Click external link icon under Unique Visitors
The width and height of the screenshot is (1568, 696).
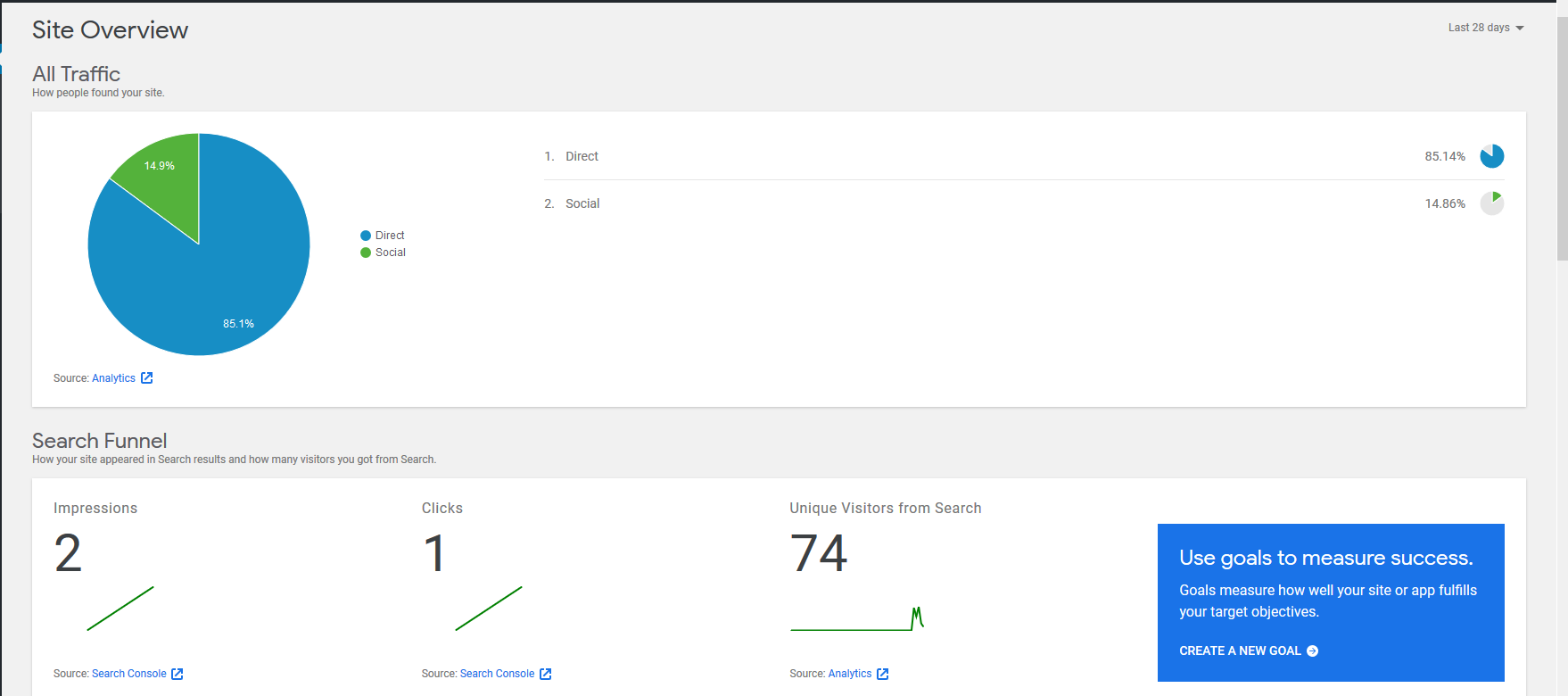click(x=883, y=674)
